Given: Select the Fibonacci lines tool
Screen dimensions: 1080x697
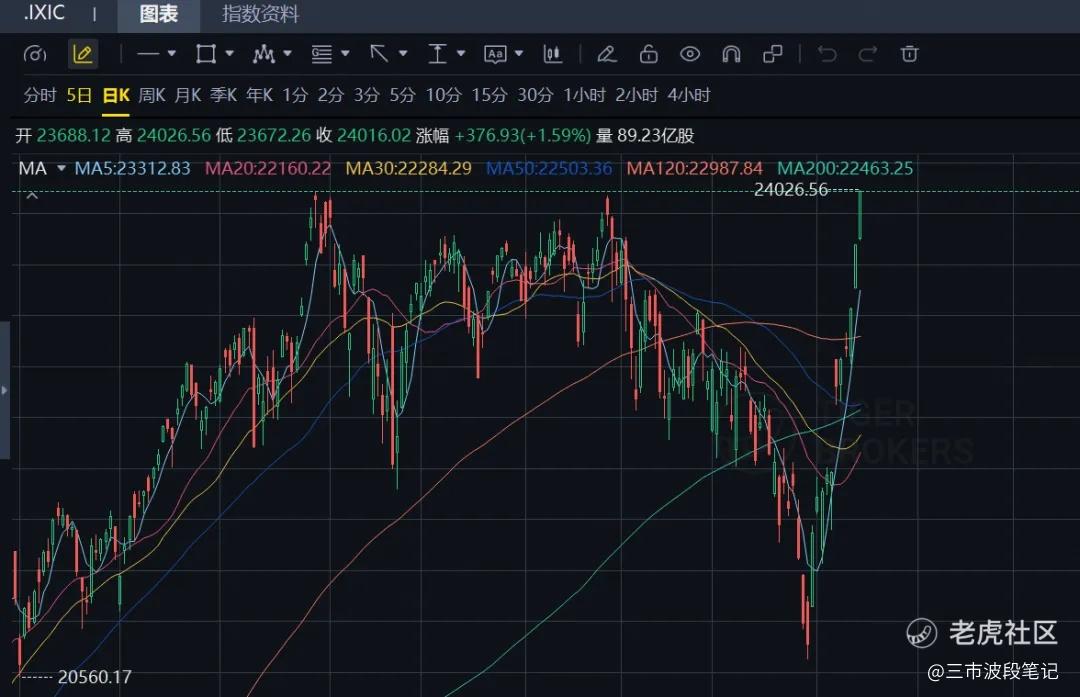Looking at the screenshot, I should pyautogui.click(x=322, y=54).
